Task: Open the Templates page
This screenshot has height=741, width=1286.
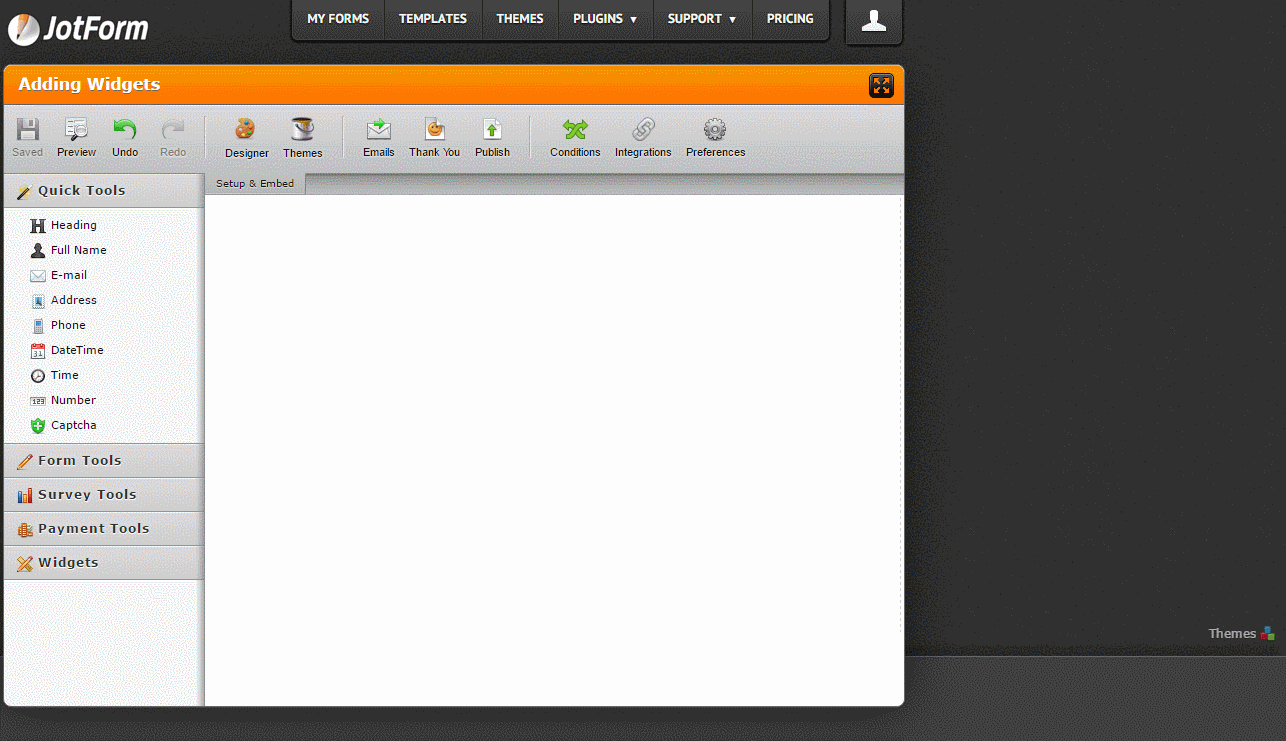Action: tap(433, 19)
